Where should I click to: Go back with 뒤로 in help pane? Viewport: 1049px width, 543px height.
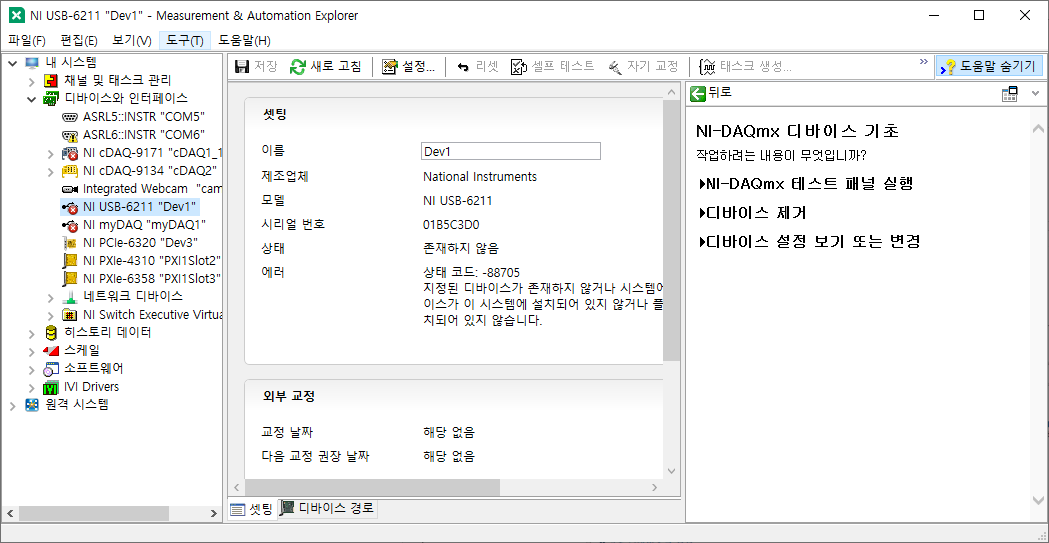(x=710, y=93)
